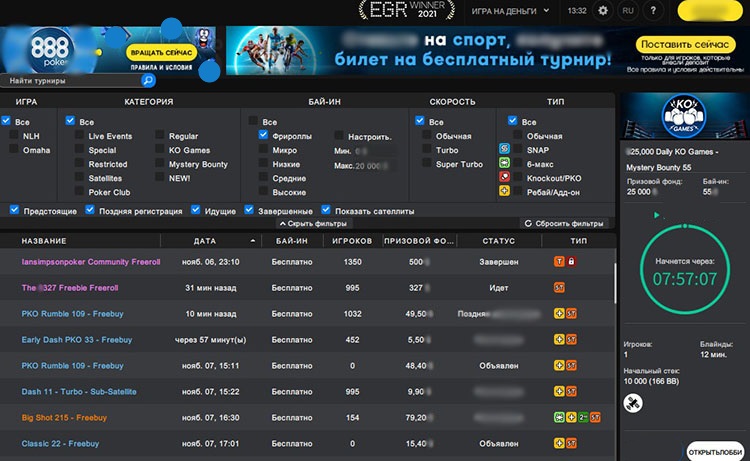Image resolution: width=750 pixels, height=461 pixels.
Task: Enable the Satellites category checkbox
Action: point(79,177)
